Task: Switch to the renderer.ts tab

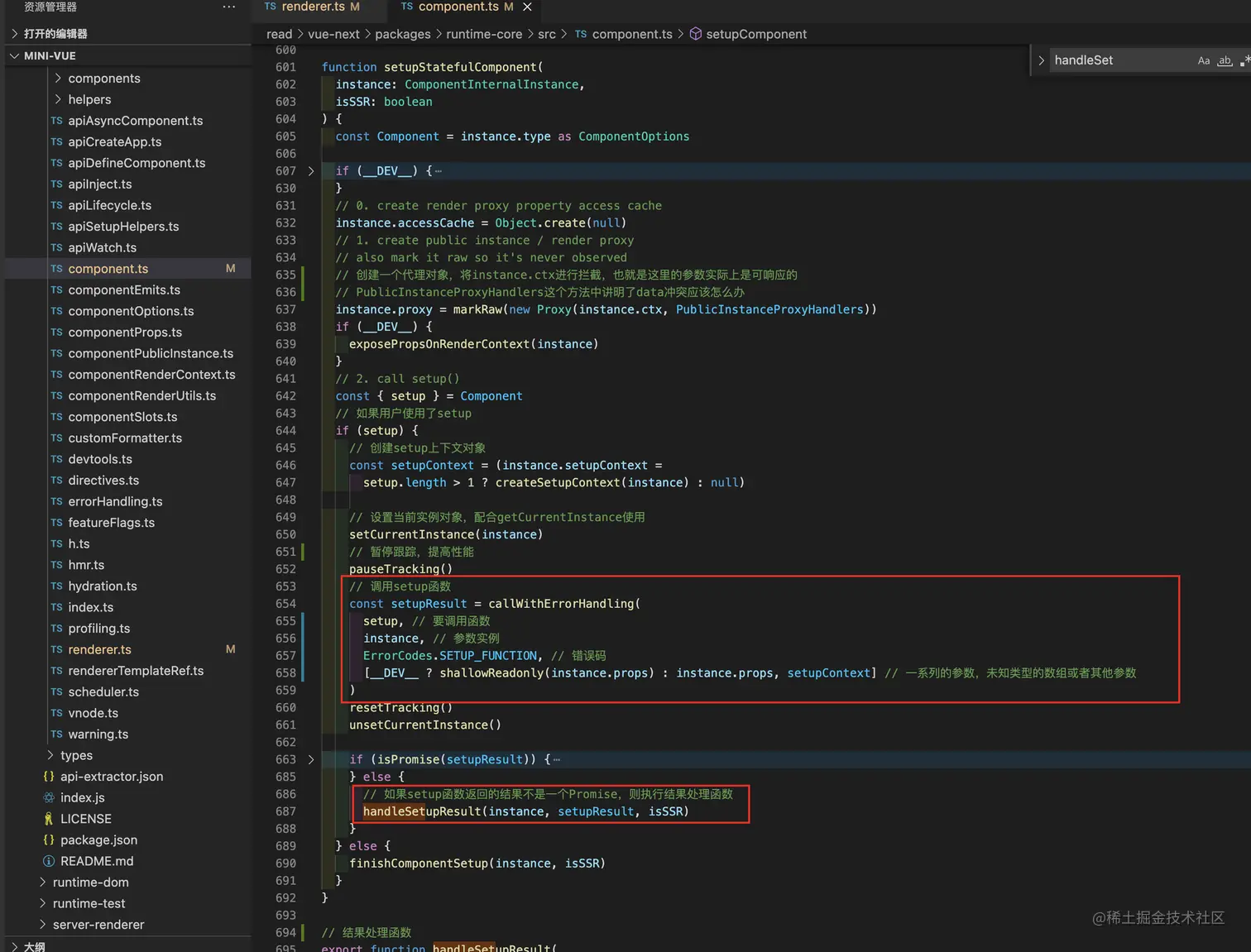Action: coord(312,7)
